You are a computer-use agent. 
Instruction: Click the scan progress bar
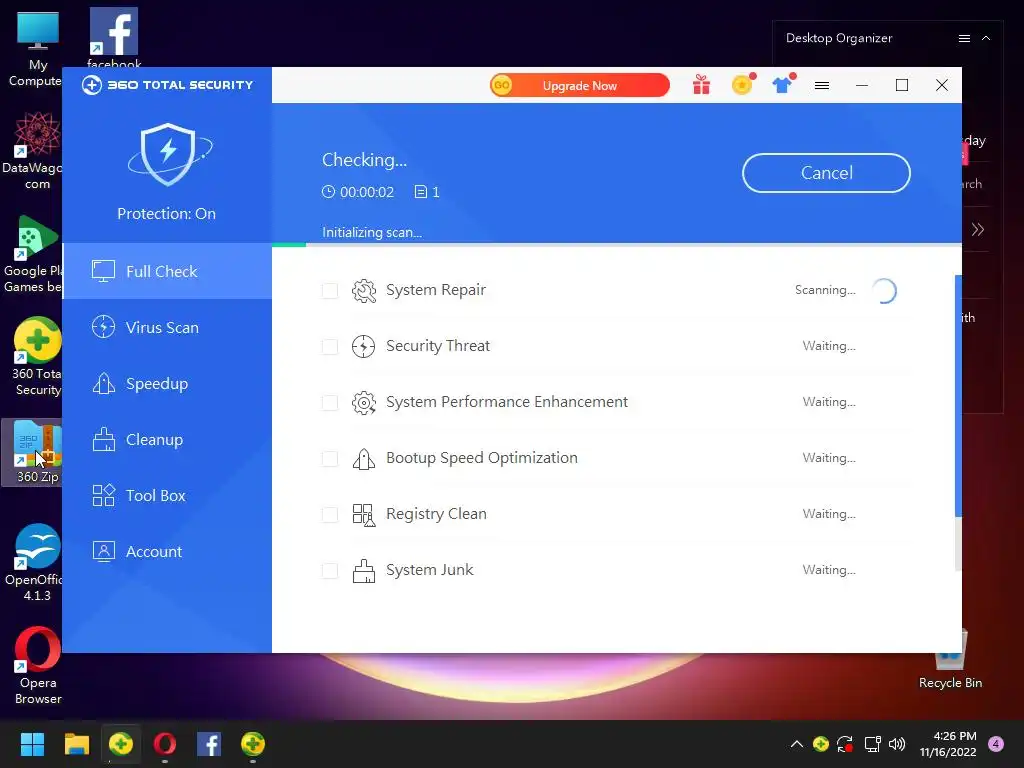coord(616,245)
